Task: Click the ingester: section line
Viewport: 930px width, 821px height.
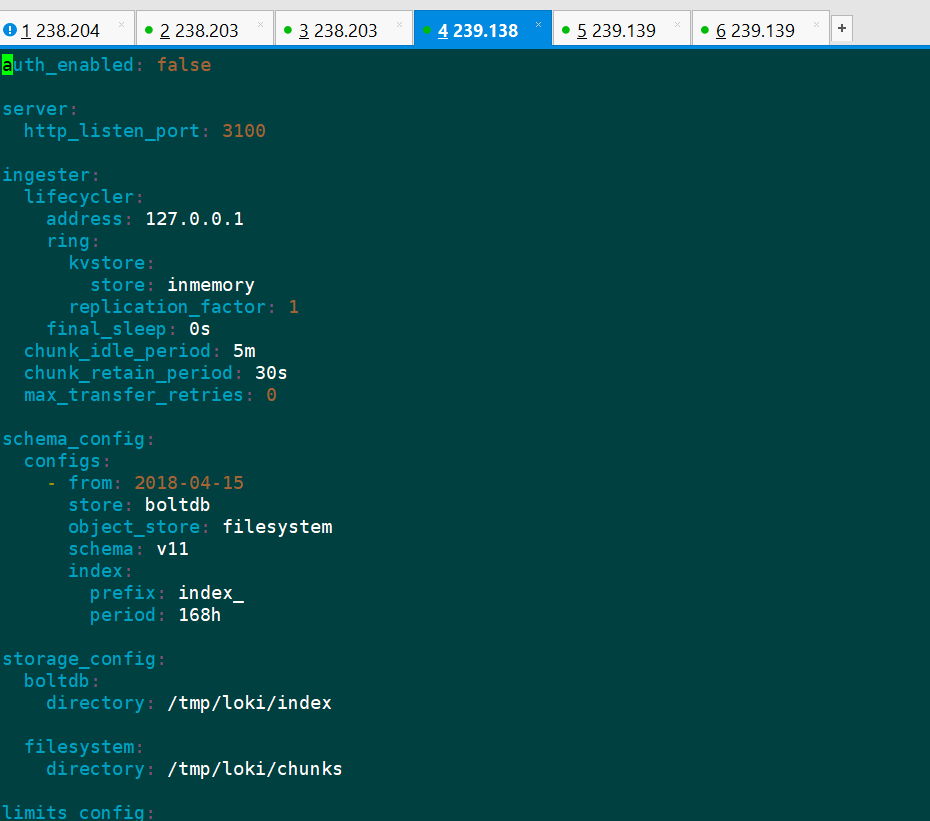Action: 50,175
